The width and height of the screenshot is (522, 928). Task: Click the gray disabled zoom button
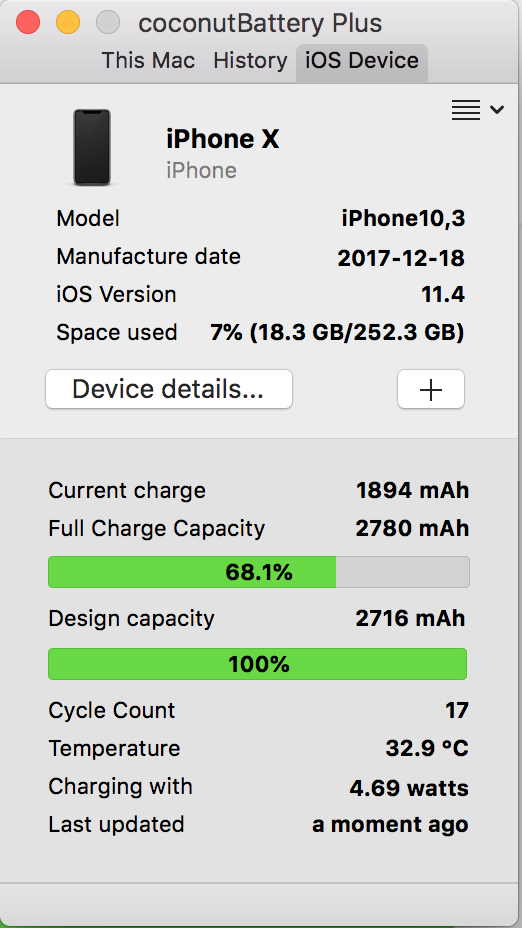pyautogui.click(x=108, y=22)
